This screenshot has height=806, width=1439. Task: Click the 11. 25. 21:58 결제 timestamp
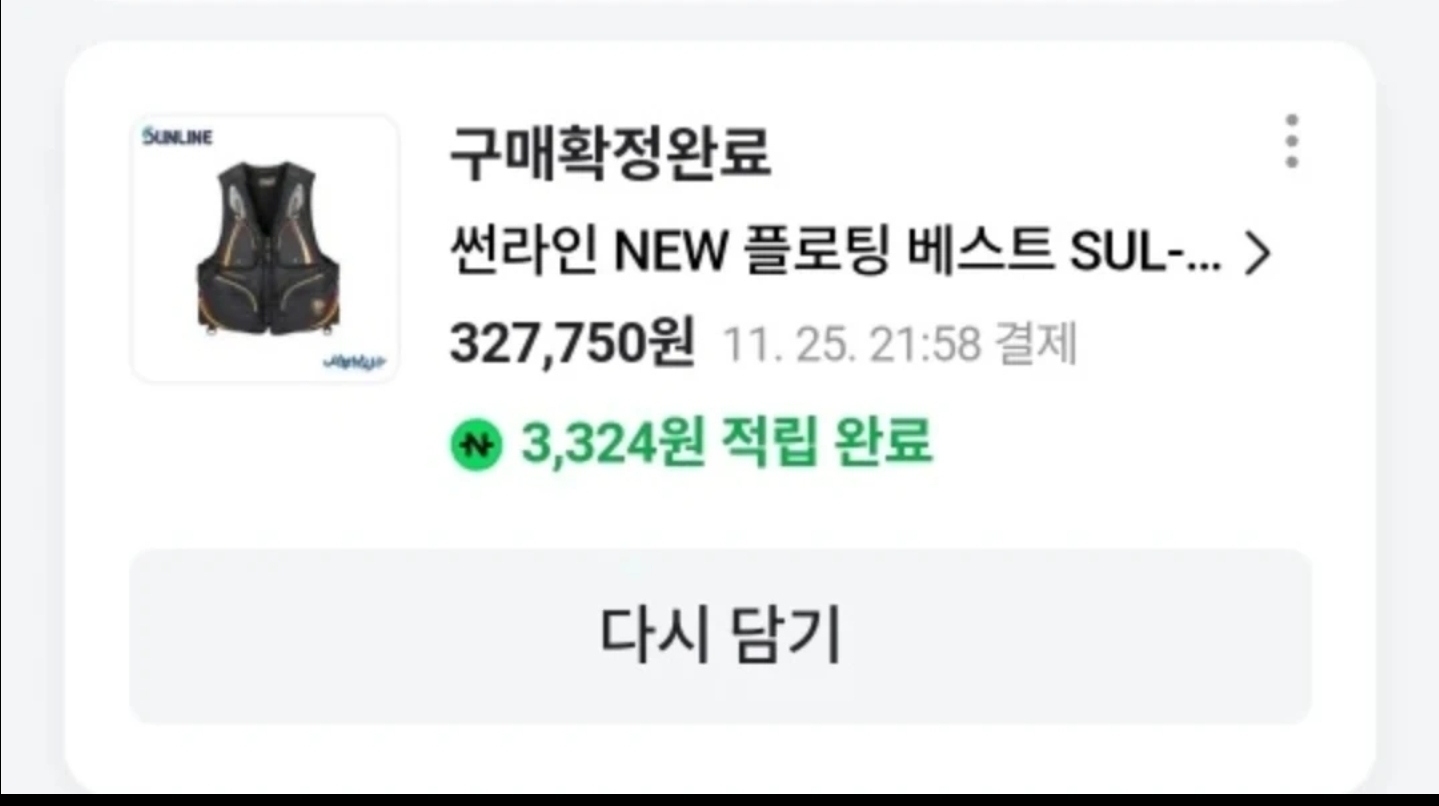point(898,346)
